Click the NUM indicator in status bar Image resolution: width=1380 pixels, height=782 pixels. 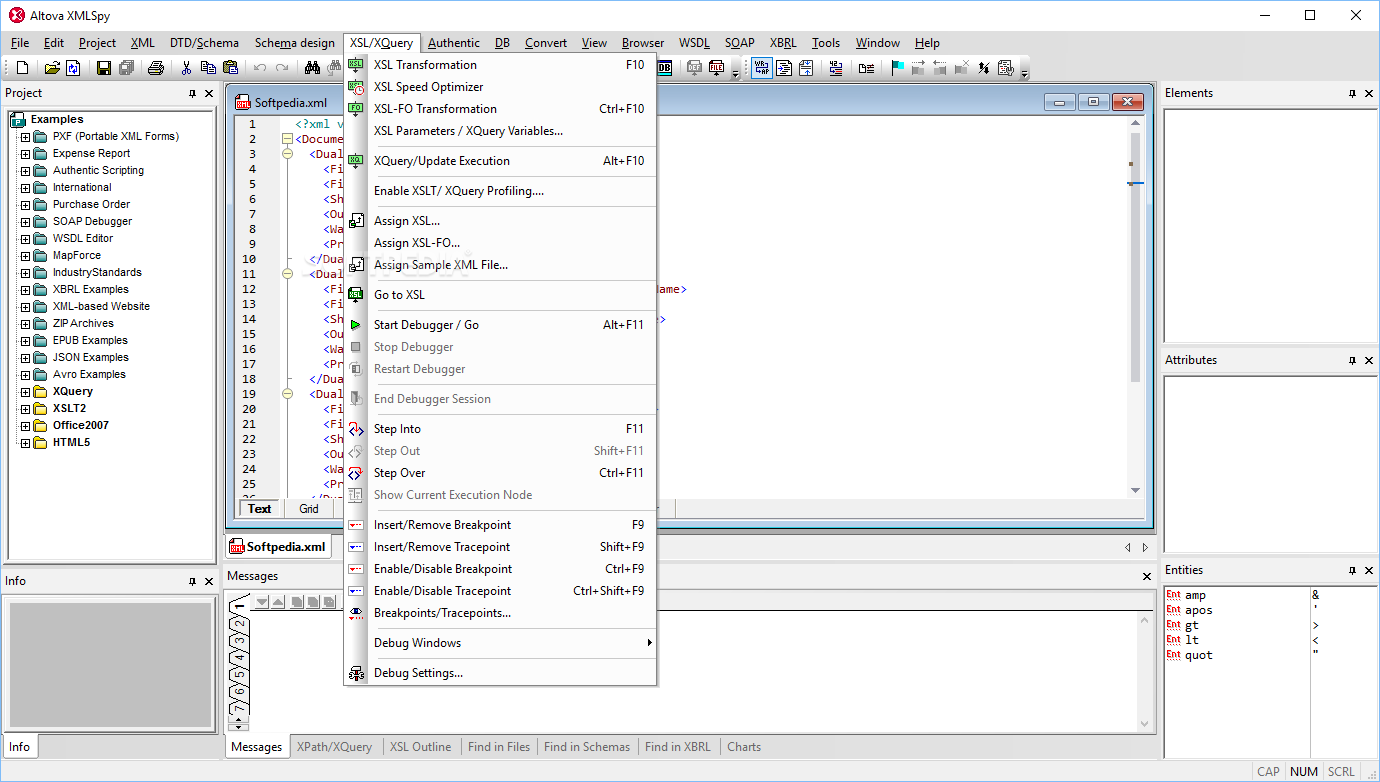click(x=1303, y=772)
